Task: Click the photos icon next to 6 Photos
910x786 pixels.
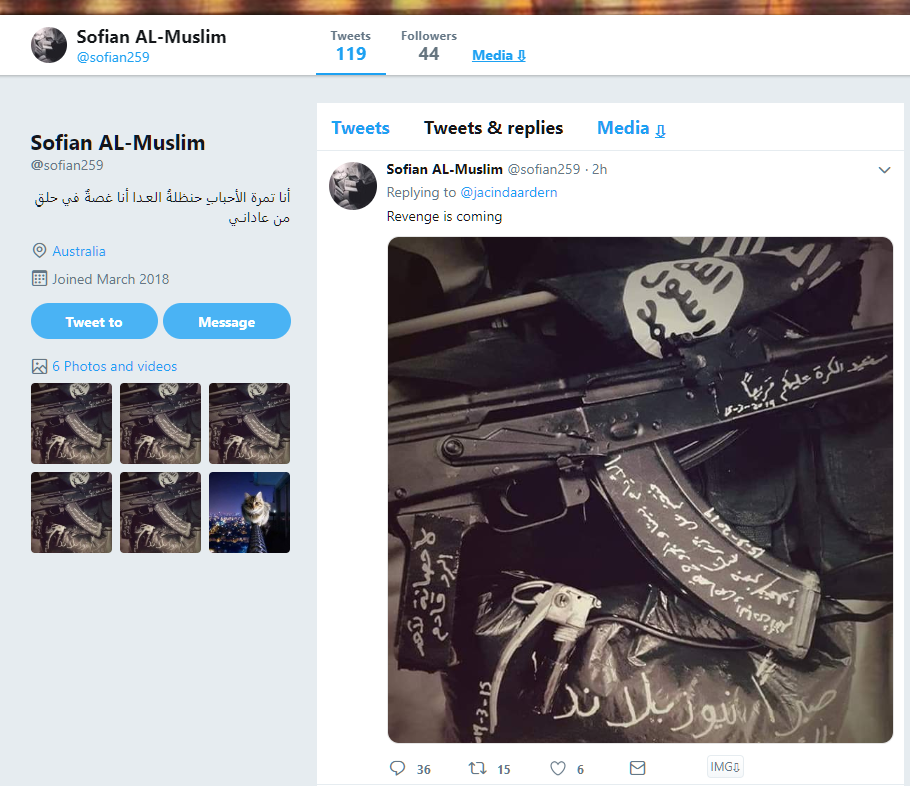Action: click(x=39, y=366)
